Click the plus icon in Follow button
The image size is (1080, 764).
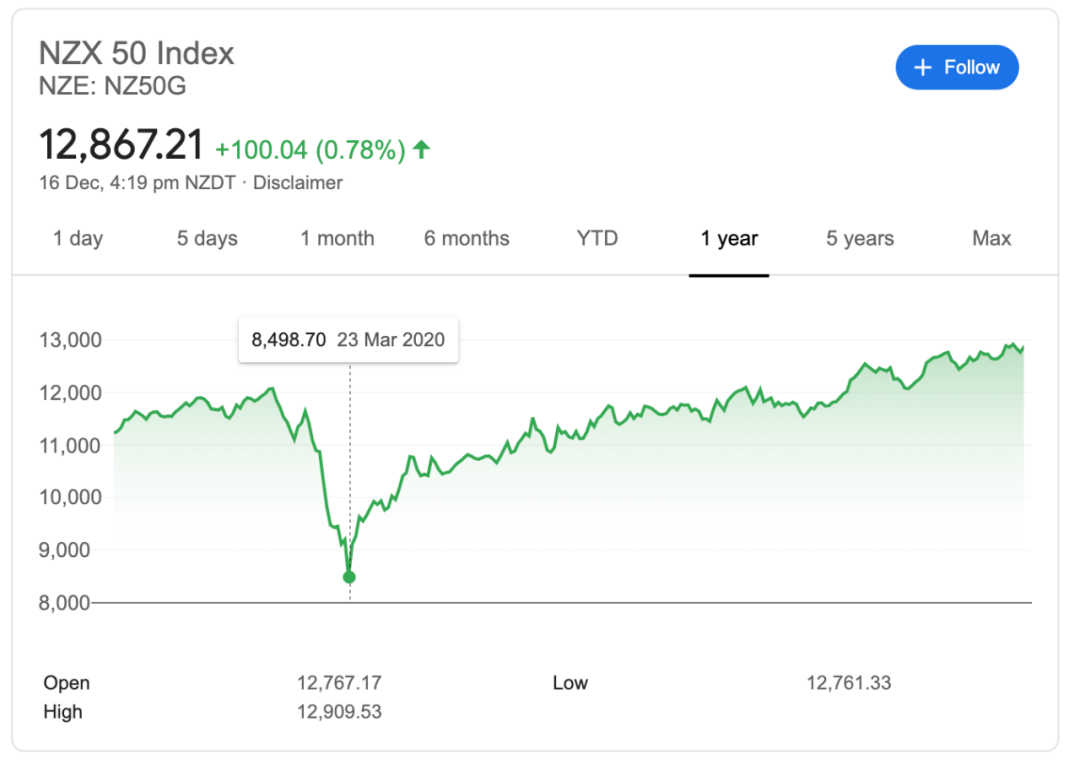[x=922, y=68]
